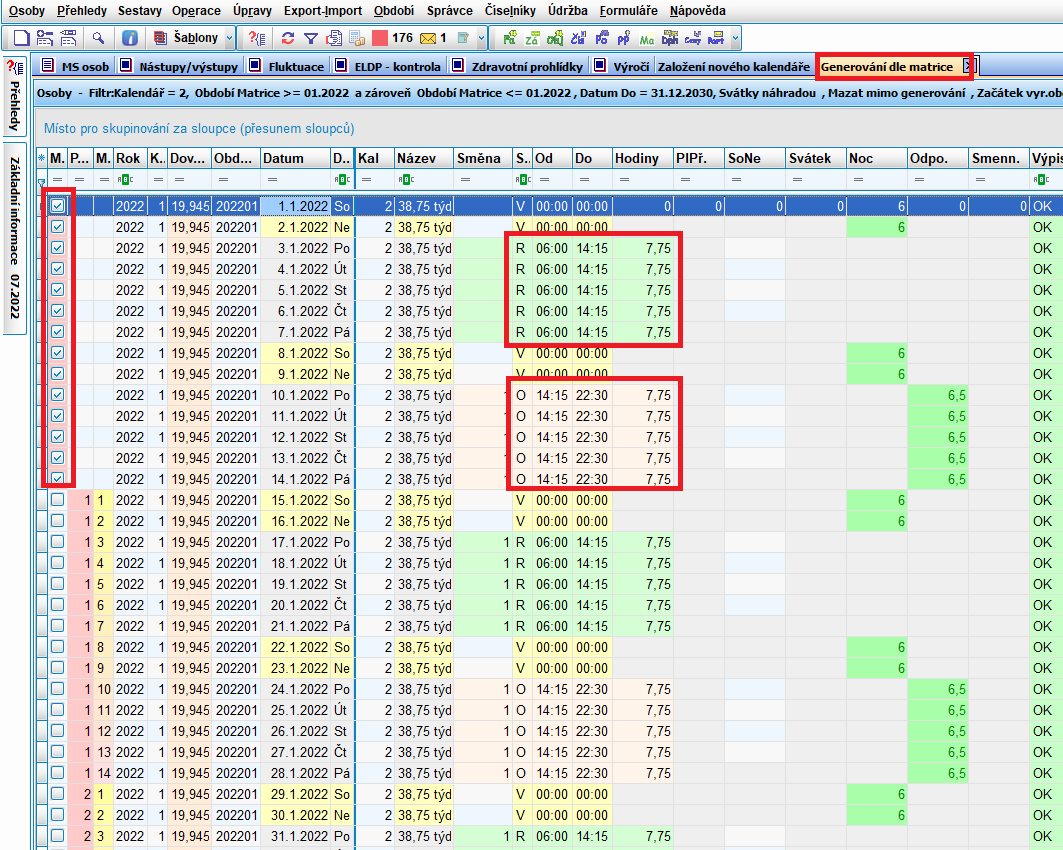The height and width of the screenshot is (850, 1063).
Task: Check the checkbox for row 15.1.2022
Action: pos(57,500)
